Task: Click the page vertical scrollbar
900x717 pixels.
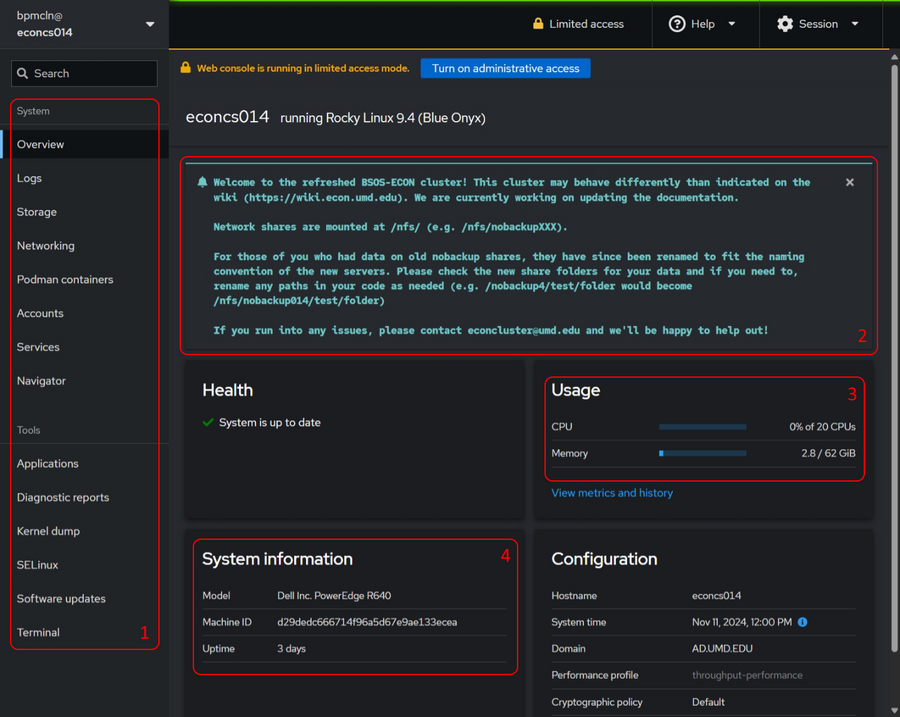Action: point(894,359)
